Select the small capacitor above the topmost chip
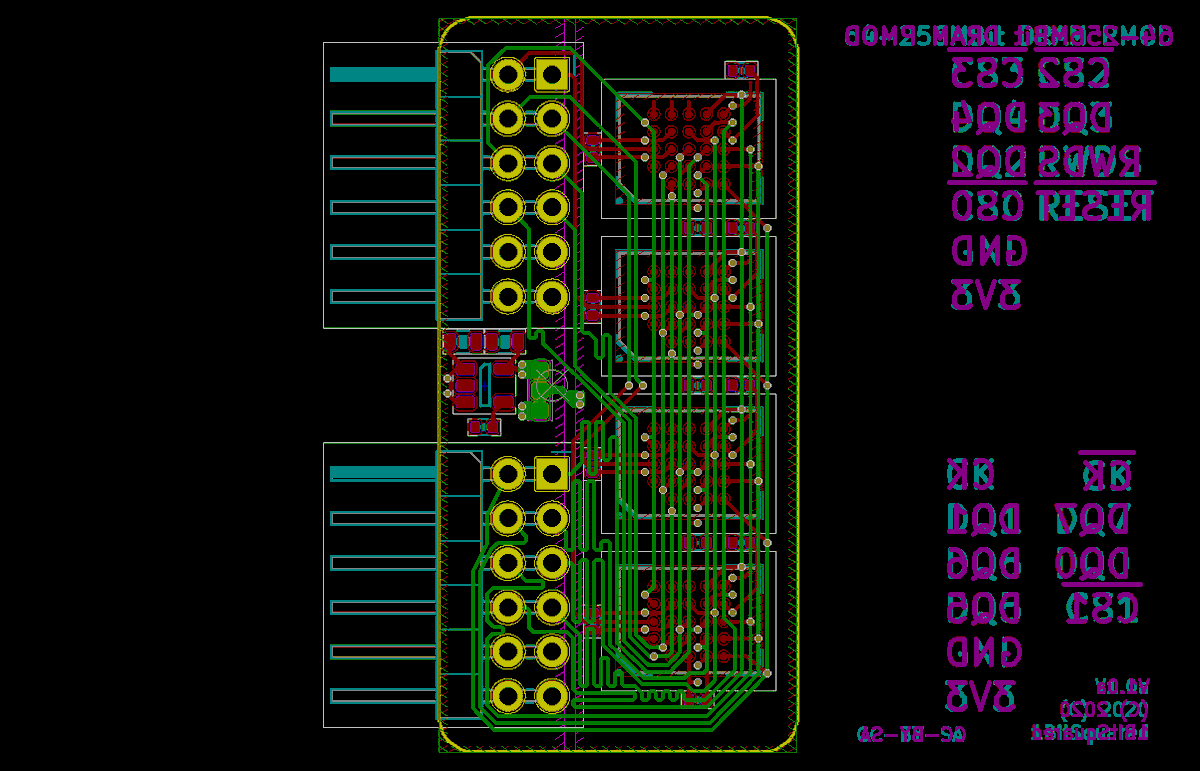This screenshot has height=771, width=1200. click(741, 70)
